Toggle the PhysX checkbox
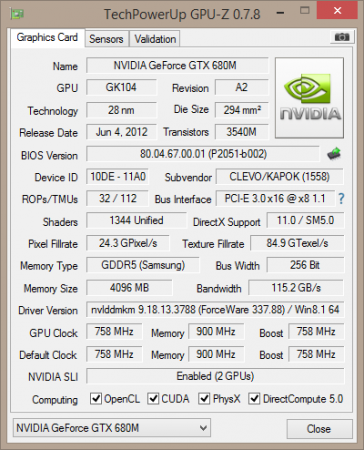 click(x=204, y=398)
